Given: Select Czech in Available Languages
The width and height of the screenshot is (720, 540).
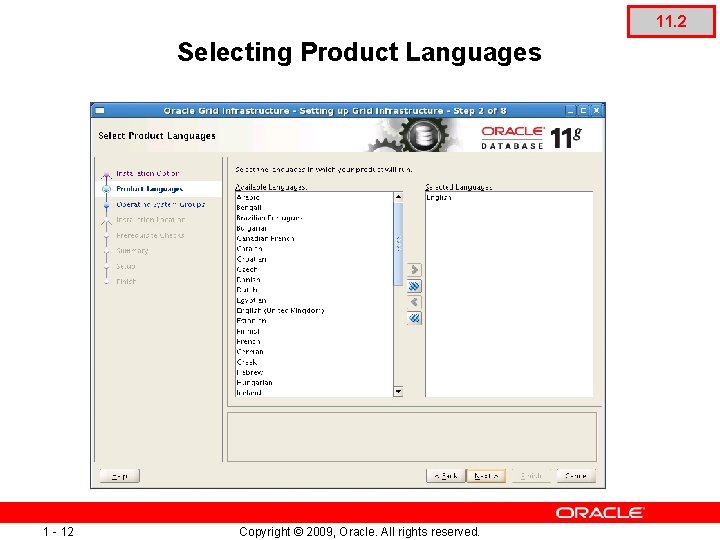Looking at the screenshot, I should click(x=314, y=270).
